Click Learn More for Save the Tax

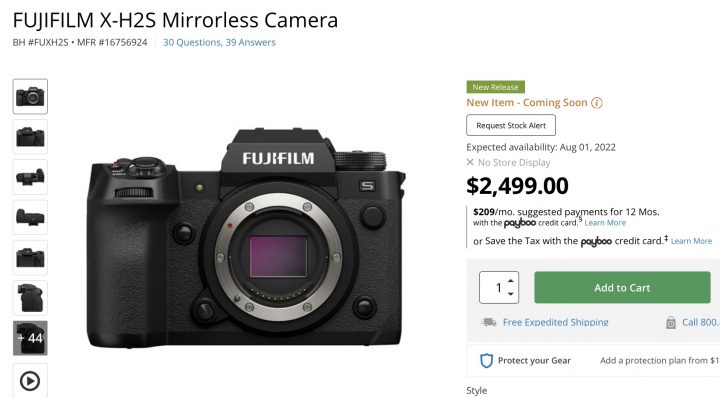[691, 241]
